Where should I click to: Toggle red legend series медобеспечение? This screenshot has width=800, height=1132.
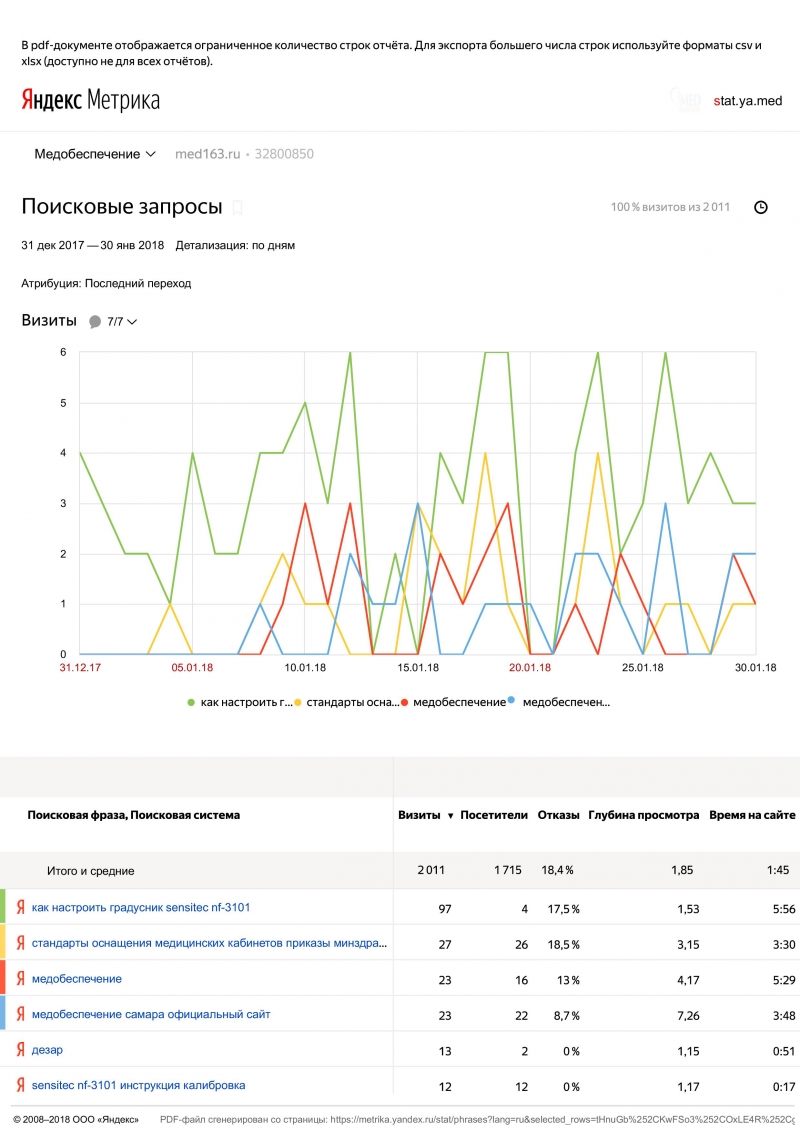coord(453,702)
